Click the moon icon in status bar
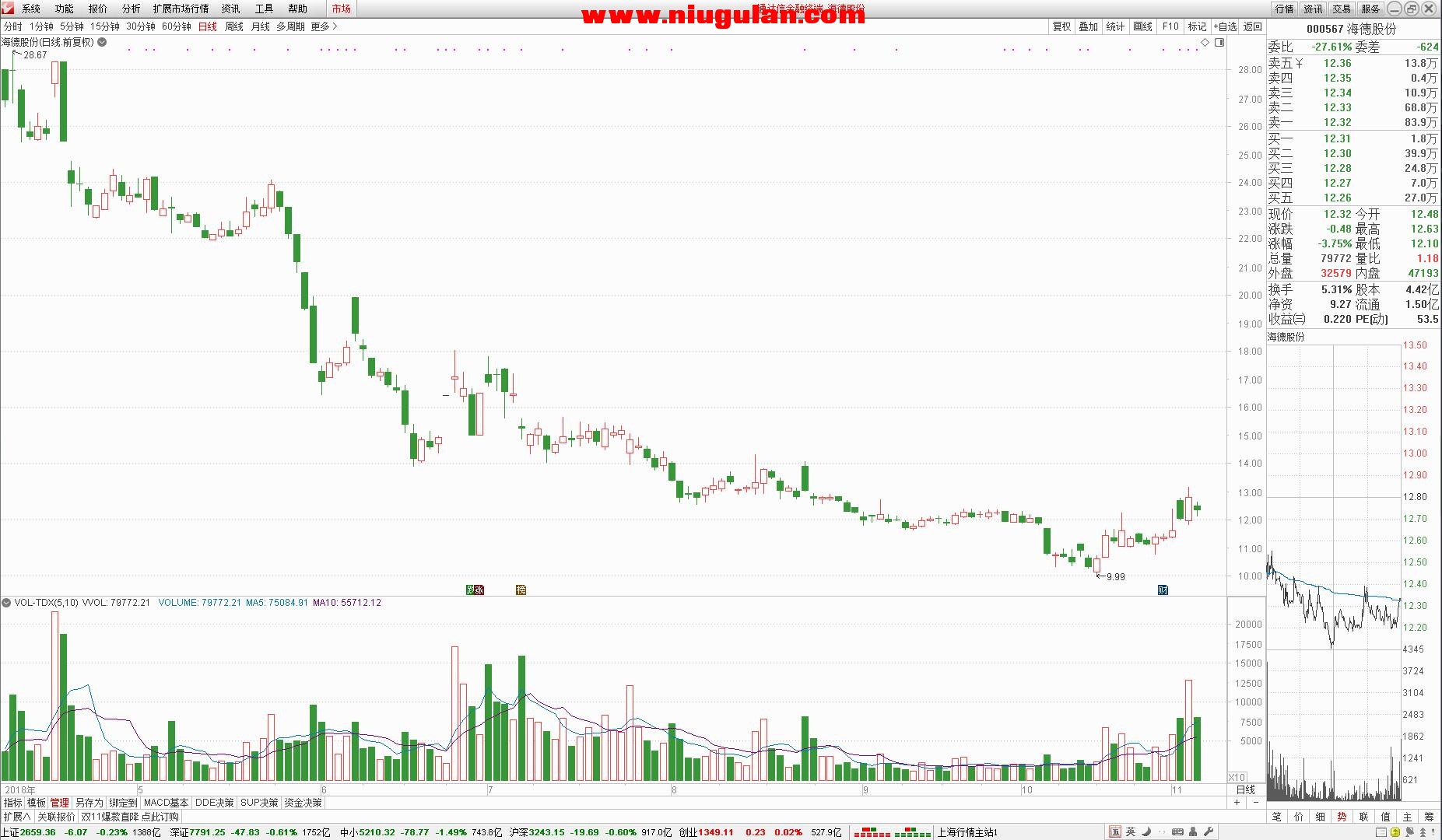This screenshot has height=840, width=1442. coord(1146,832)
